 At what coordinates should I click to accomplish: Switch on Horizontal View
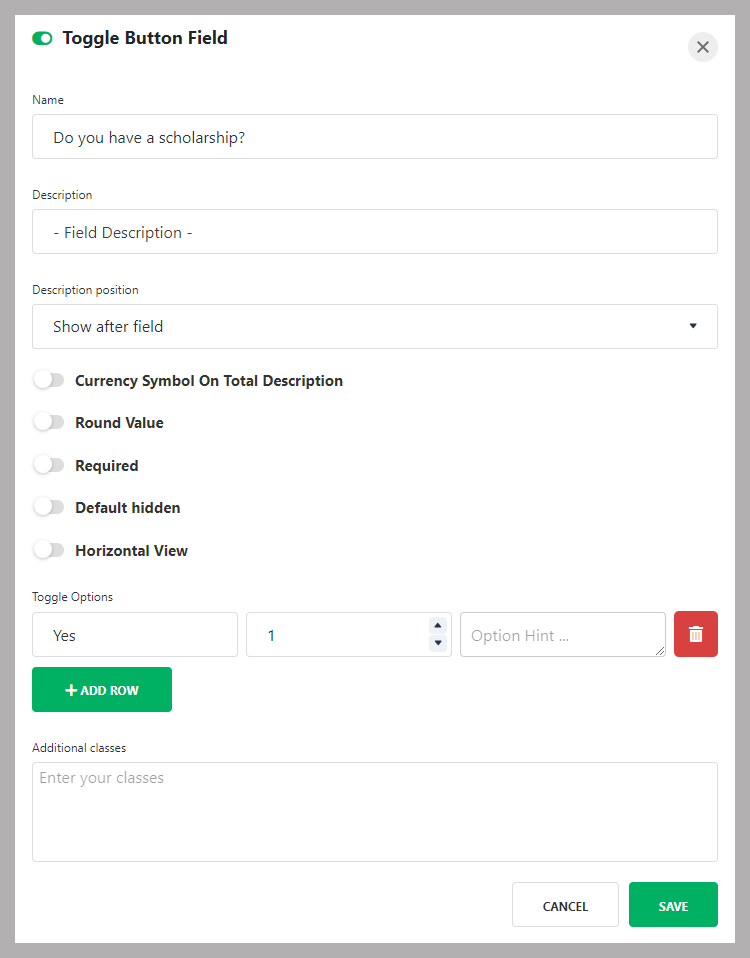(x=49, y=550)
